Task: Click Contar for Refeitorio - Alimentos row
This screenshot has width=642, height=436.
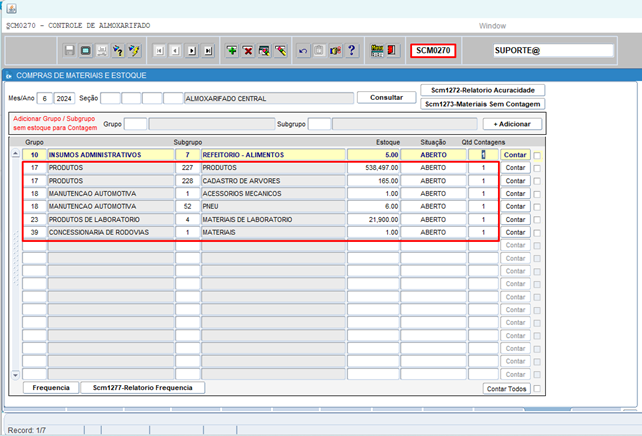Action: (x=515, y=155)
